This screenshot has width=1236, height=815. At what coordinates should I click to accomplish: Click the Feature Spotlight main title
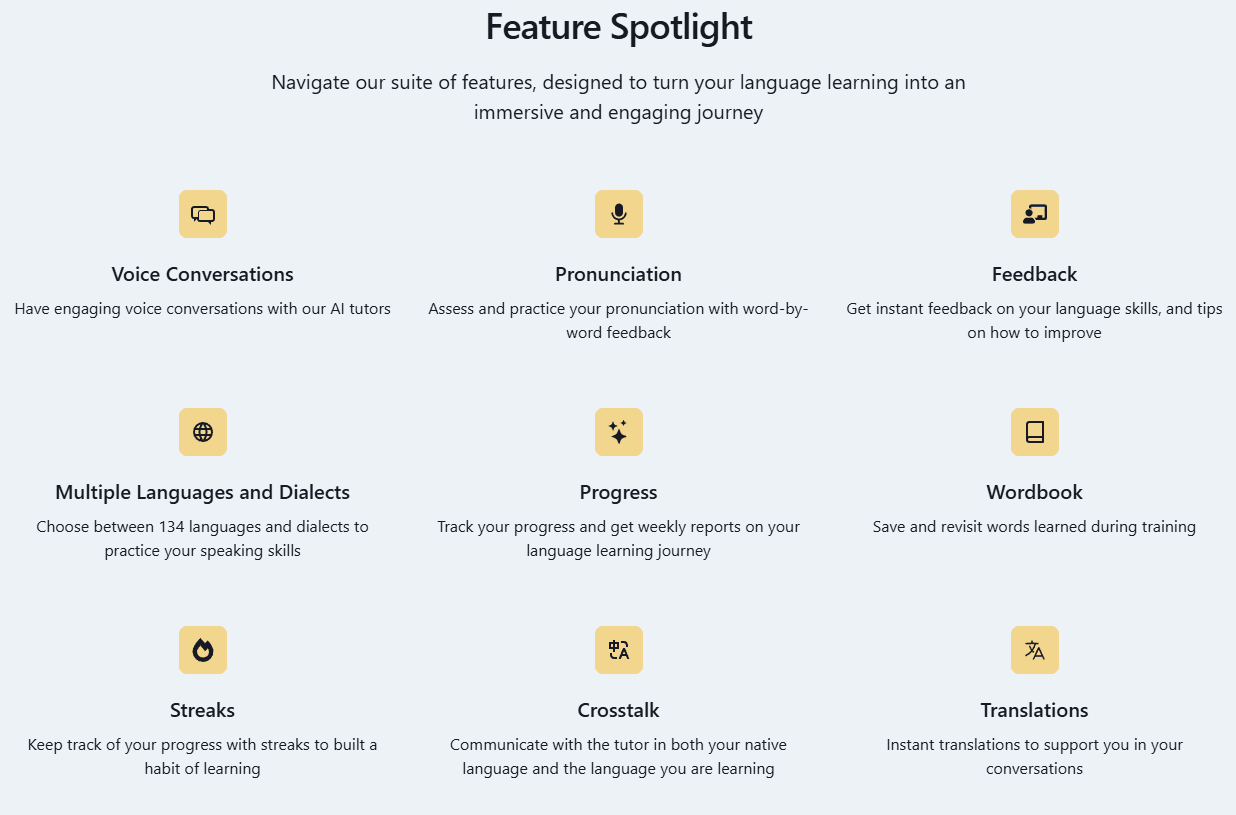(x=619, y=27)
